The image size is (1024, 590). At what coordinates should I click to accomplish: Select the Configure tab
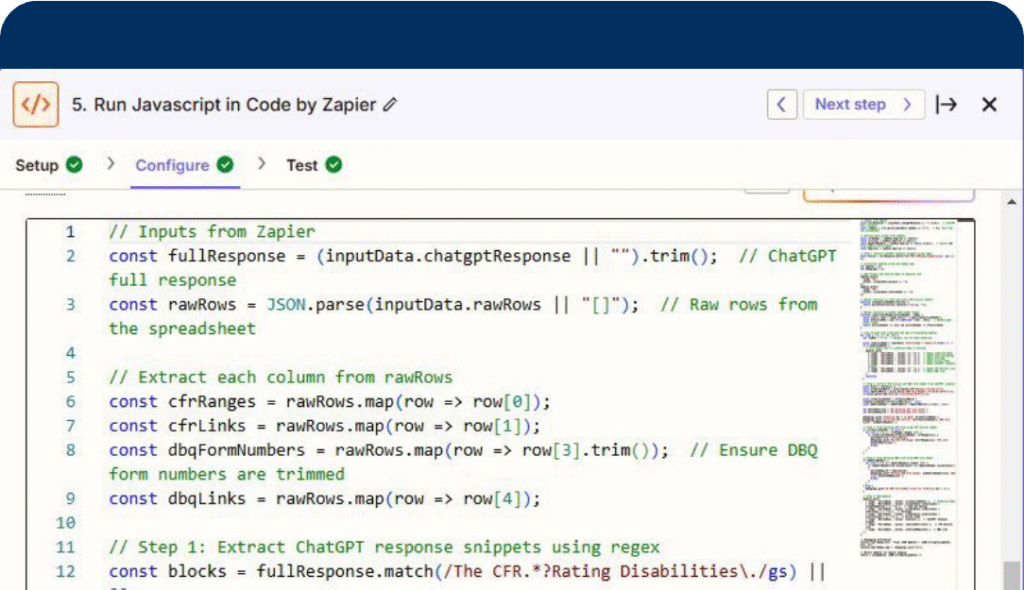172,165
